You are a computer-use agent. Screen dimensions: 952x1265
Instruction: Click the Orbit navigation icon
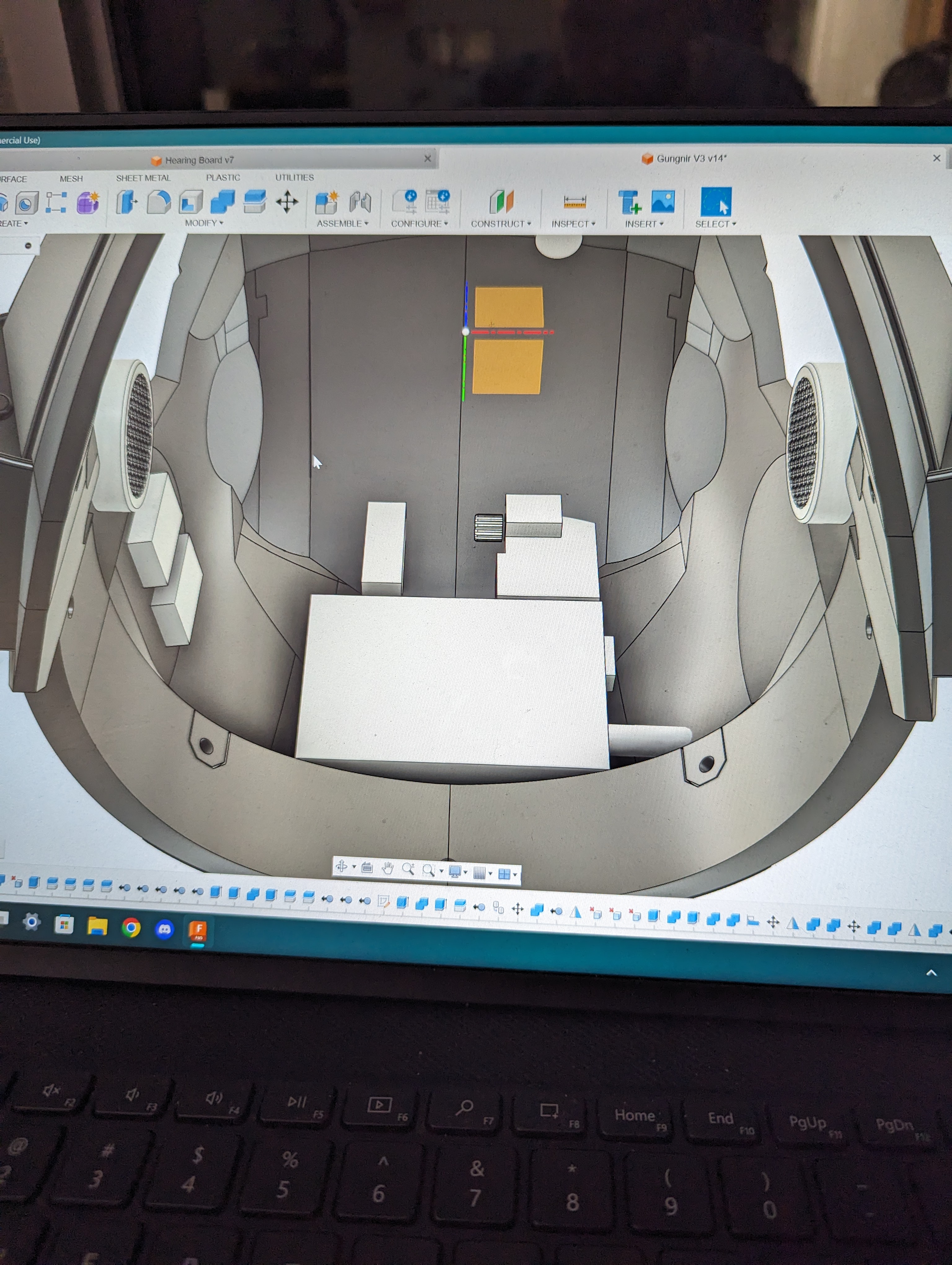[342, 866]
